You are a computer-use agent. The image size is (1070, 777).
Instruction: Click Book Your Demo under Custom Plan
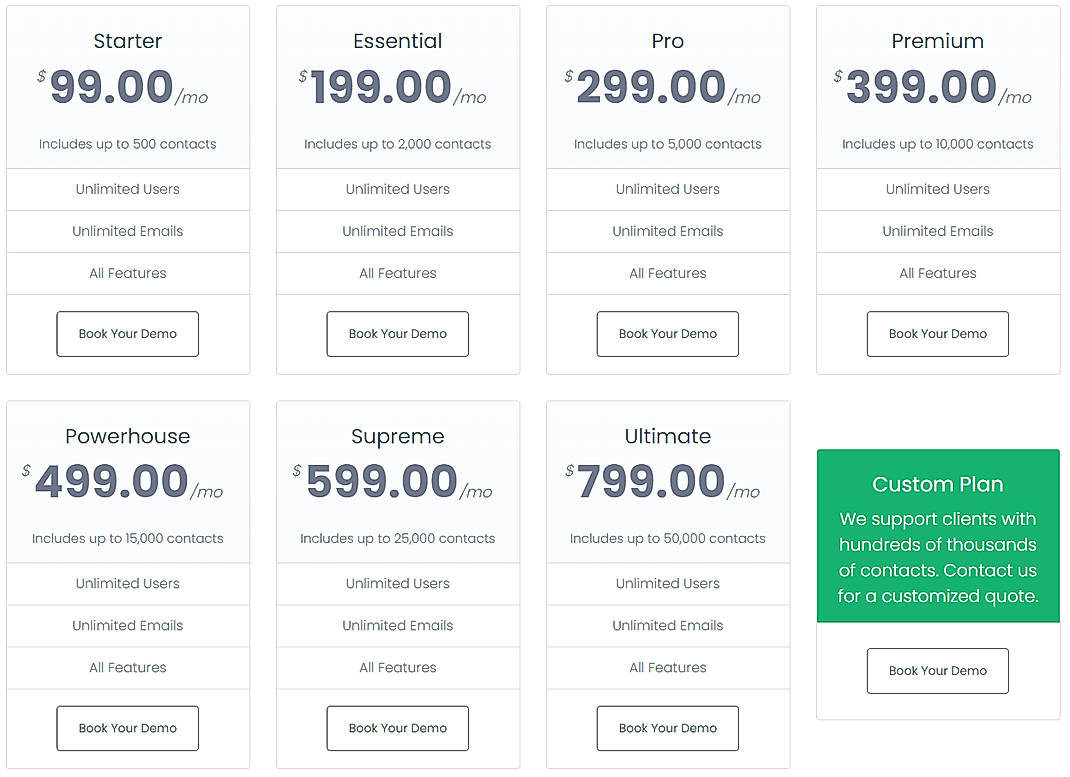(937, 670)
